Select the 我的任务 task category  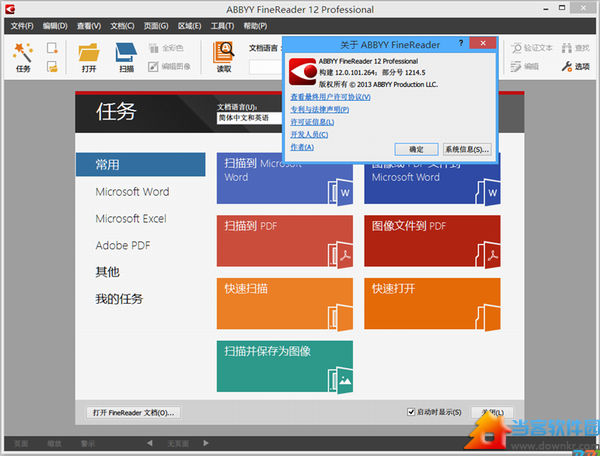pos(119,299)
